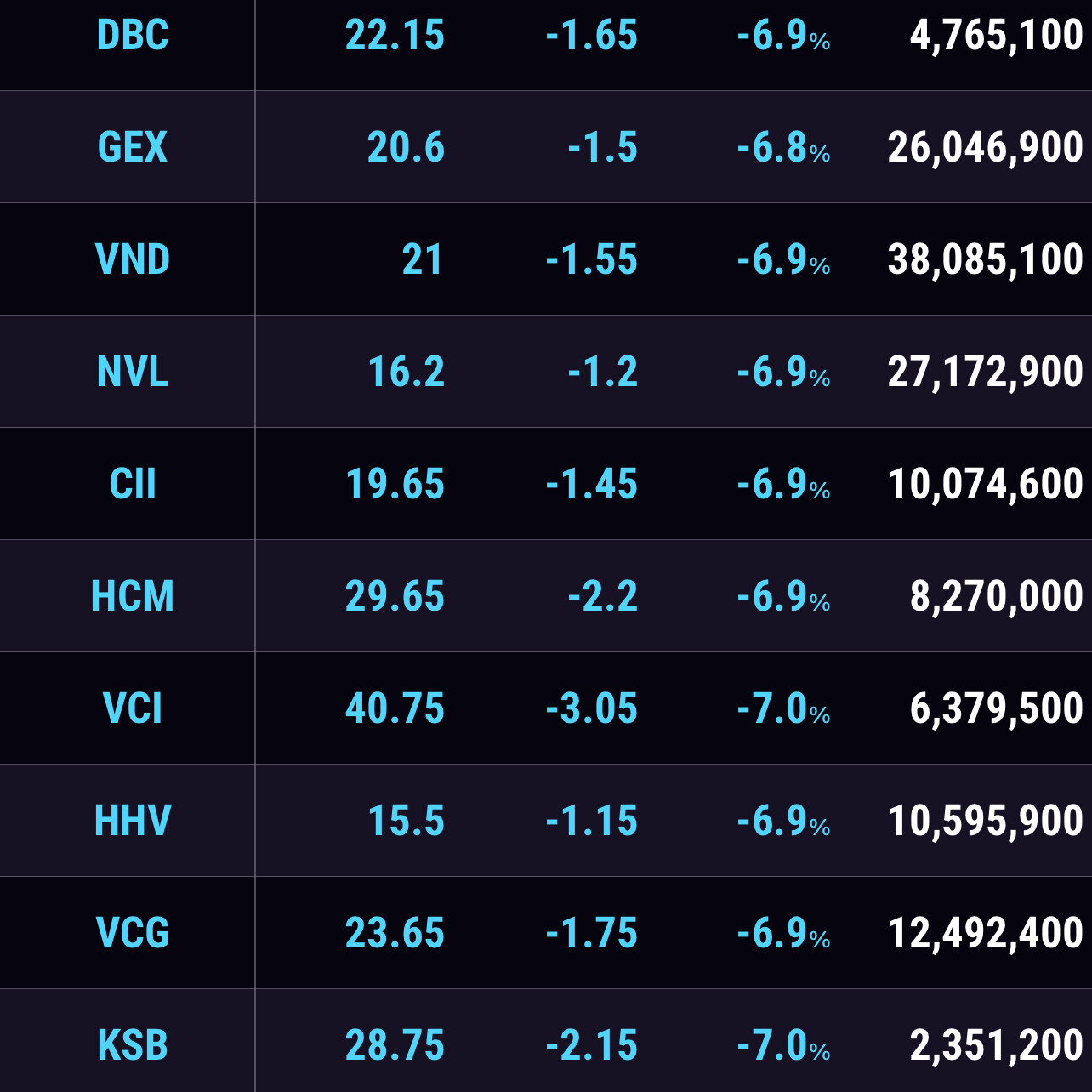Select the HHV ticker
This screenshot has height=1092, width=1092.
tap(133, 821)
